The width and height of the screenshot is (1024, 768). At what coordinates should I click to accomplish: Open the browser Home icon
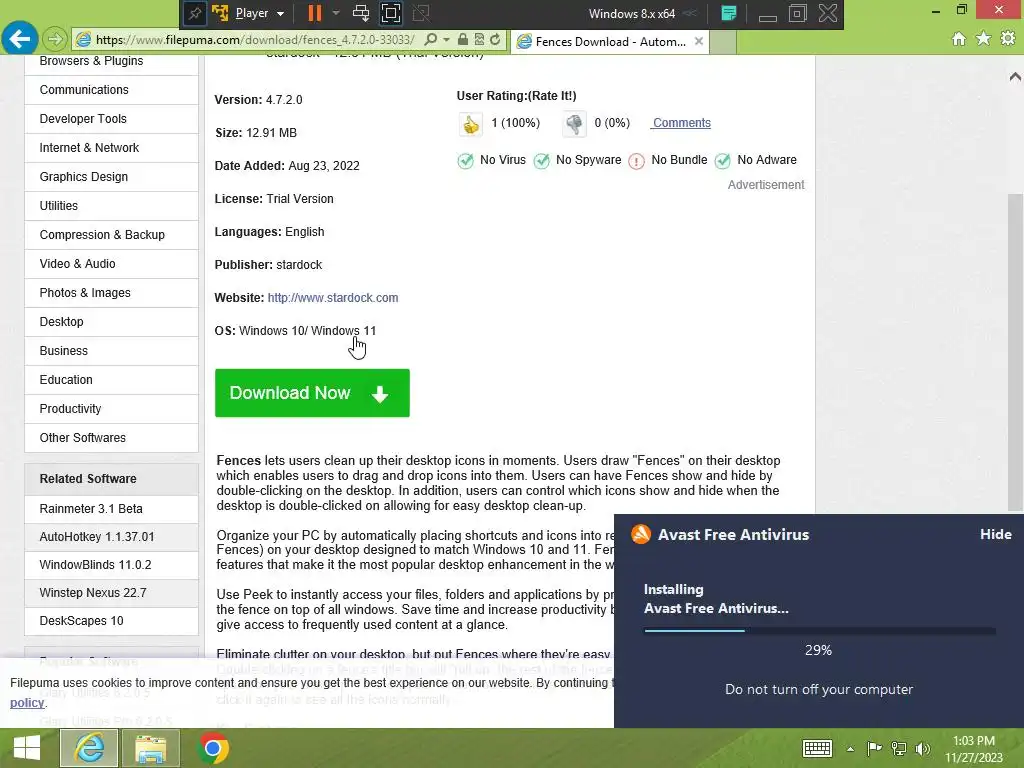959,39
